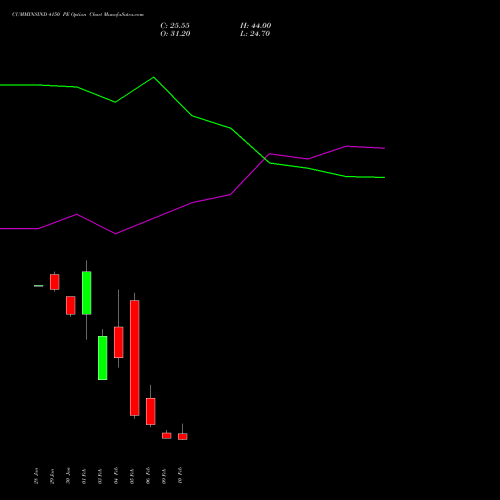
Task: Click the 28 Jan date label
Action: pyautogui.click(x=36, y=476)
